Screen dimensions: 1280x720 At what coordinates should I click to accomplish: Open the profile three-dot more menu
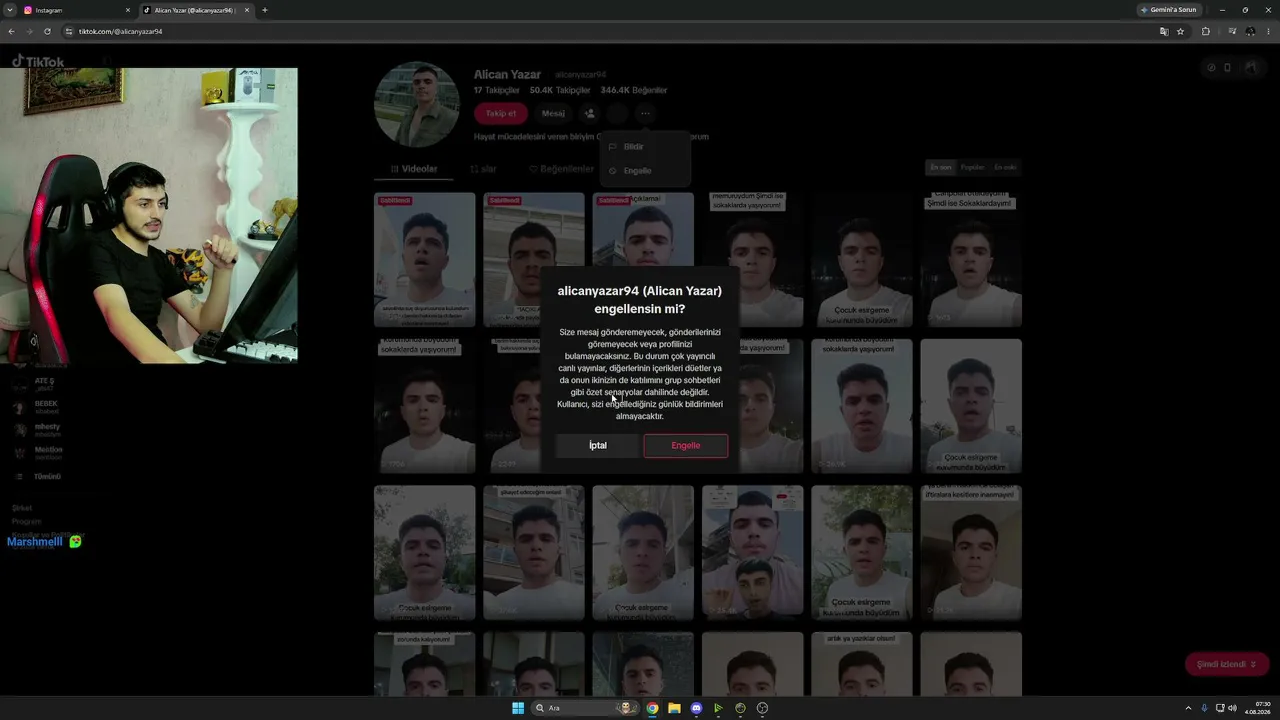[x=646, y=113]
